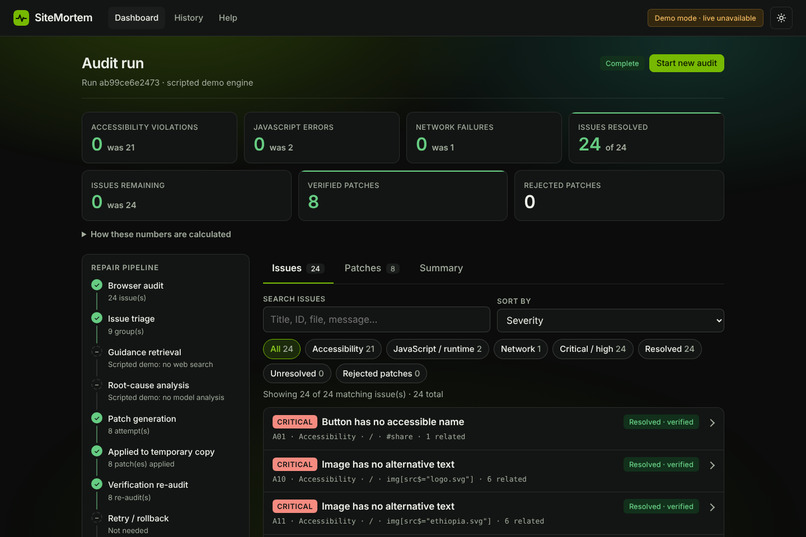Click Resolved verified badge on A01 row
This screenshot has height=537, width=806.
pos(661,422)
